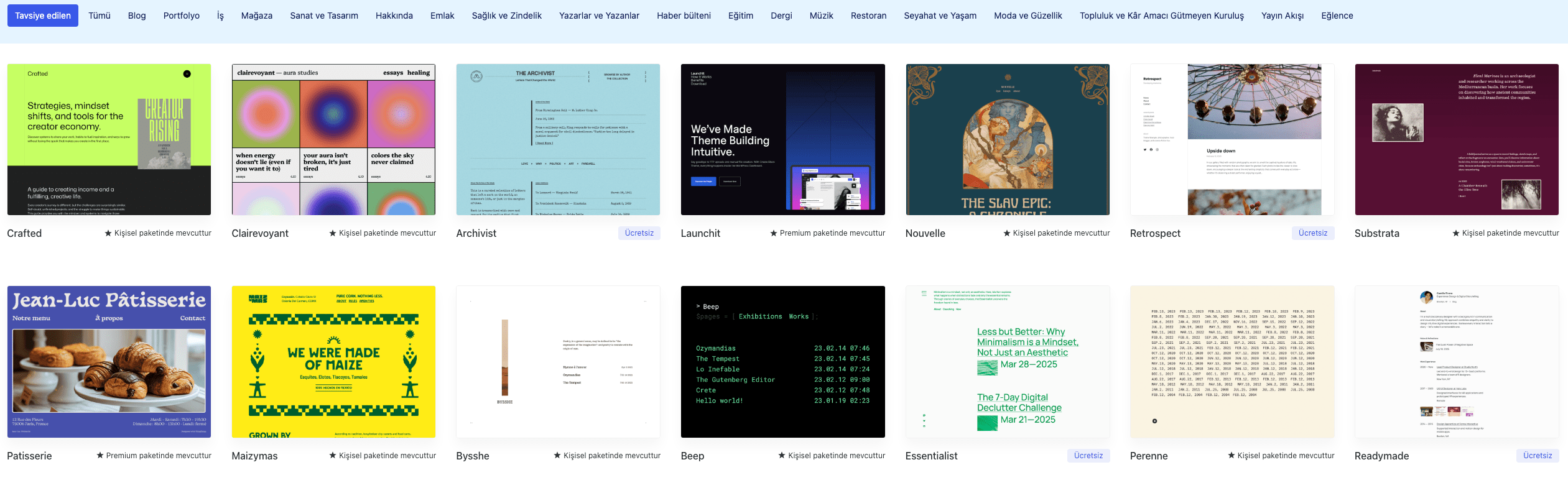Open the Beep terminal-style theme thumbnail
1568x498 pixels.
[x=782, y=361]
